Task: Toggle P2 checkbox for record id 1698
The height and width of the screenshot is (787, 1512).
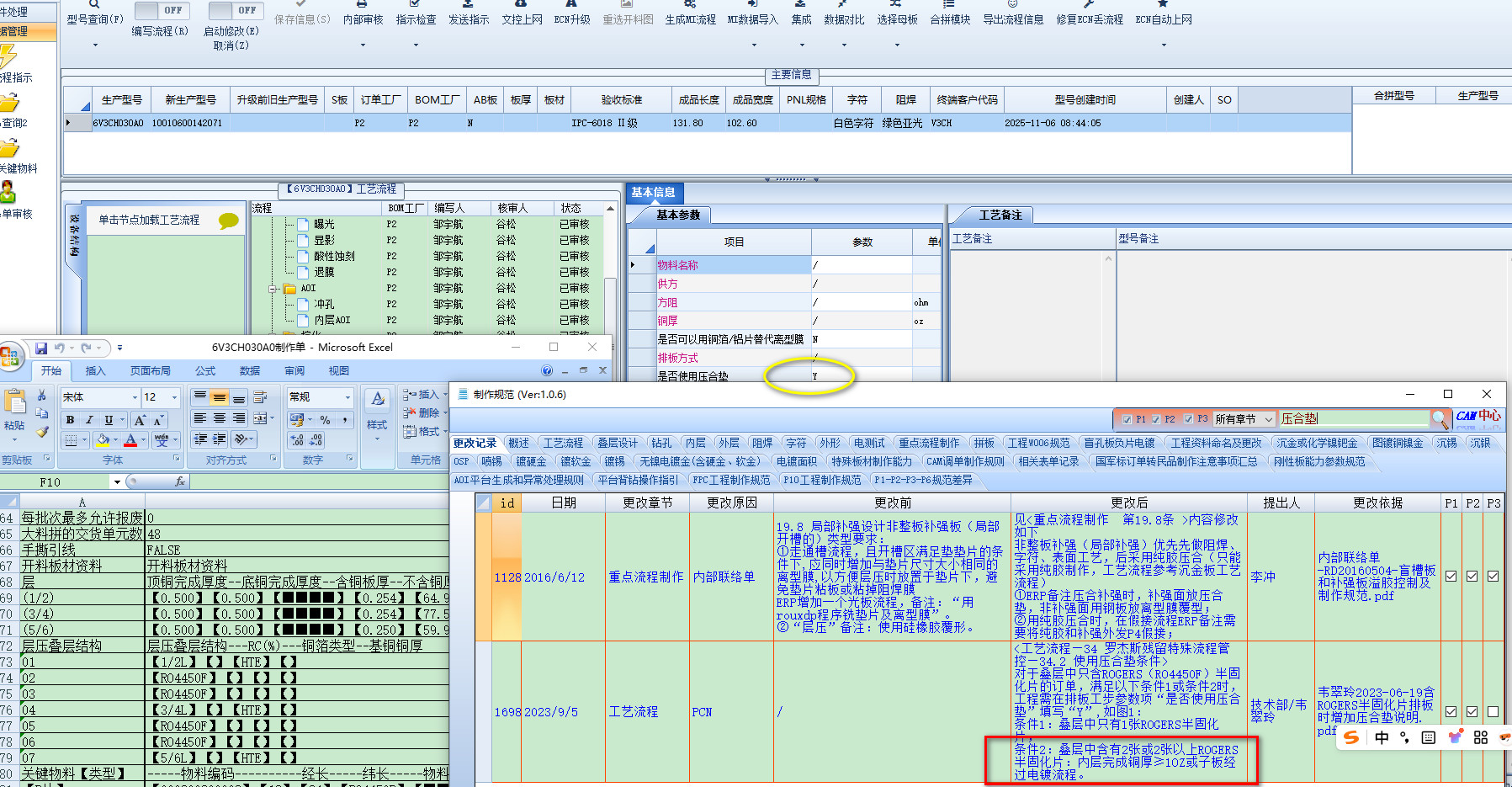Action: coord(1472,711)
